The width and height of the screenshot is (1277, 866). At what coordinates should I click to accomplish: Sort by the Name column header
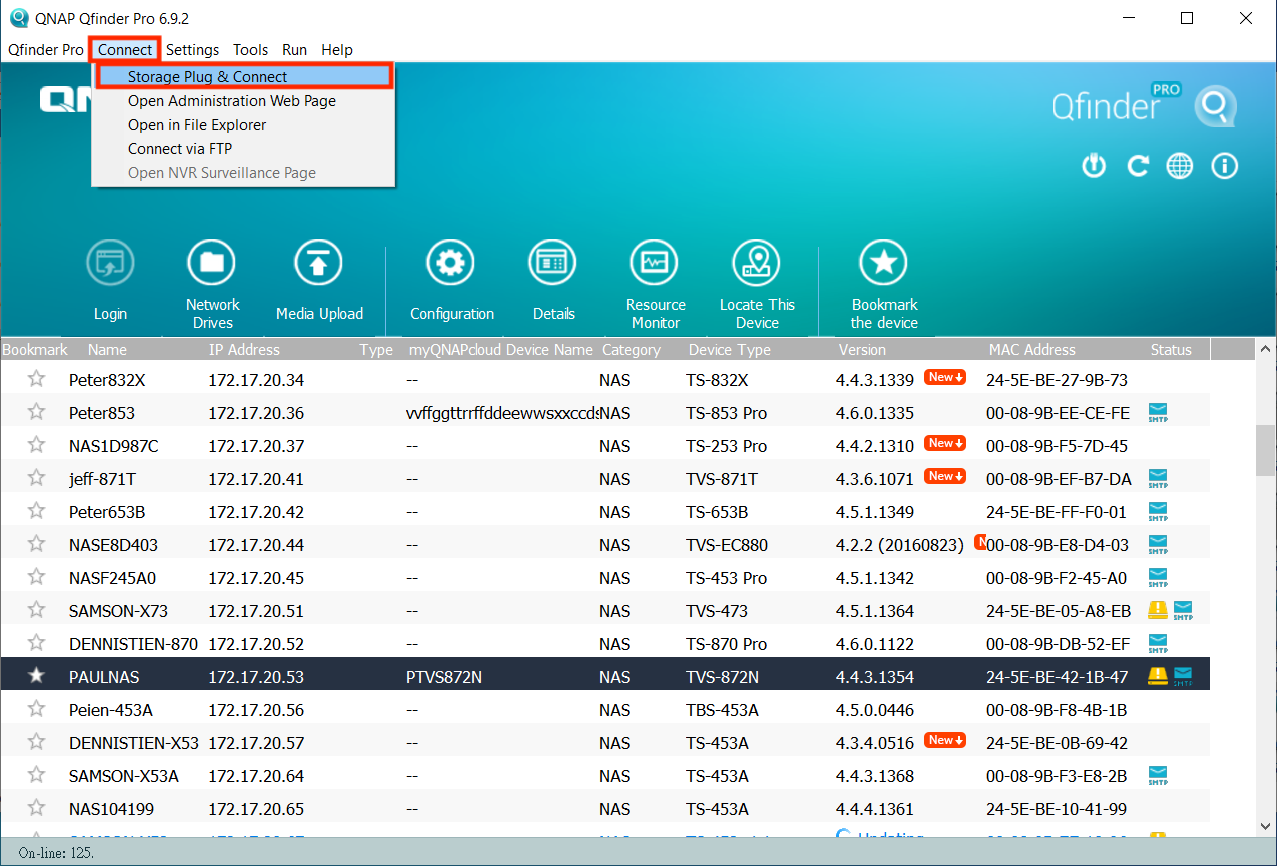point(107,350)
